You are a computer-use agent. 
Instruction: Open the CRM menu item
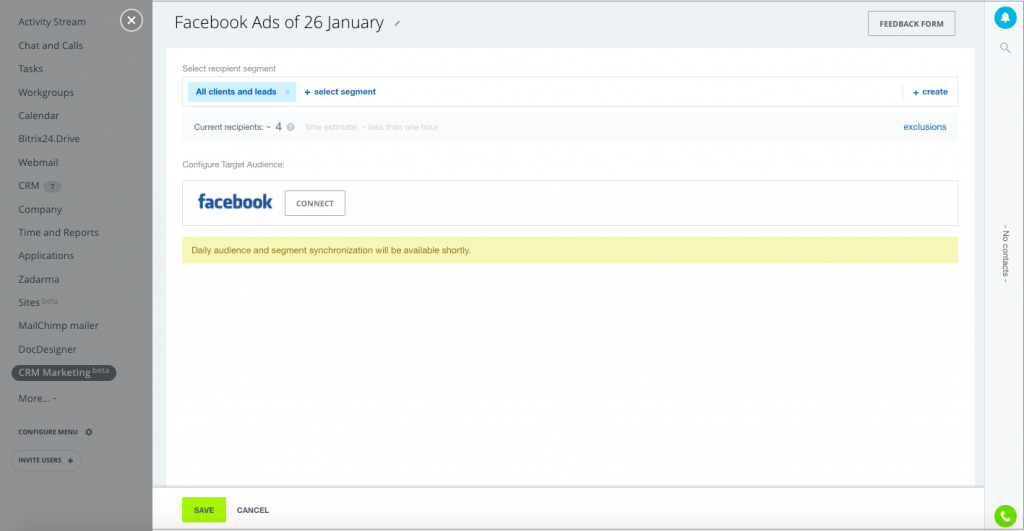[x=29, y=185]
